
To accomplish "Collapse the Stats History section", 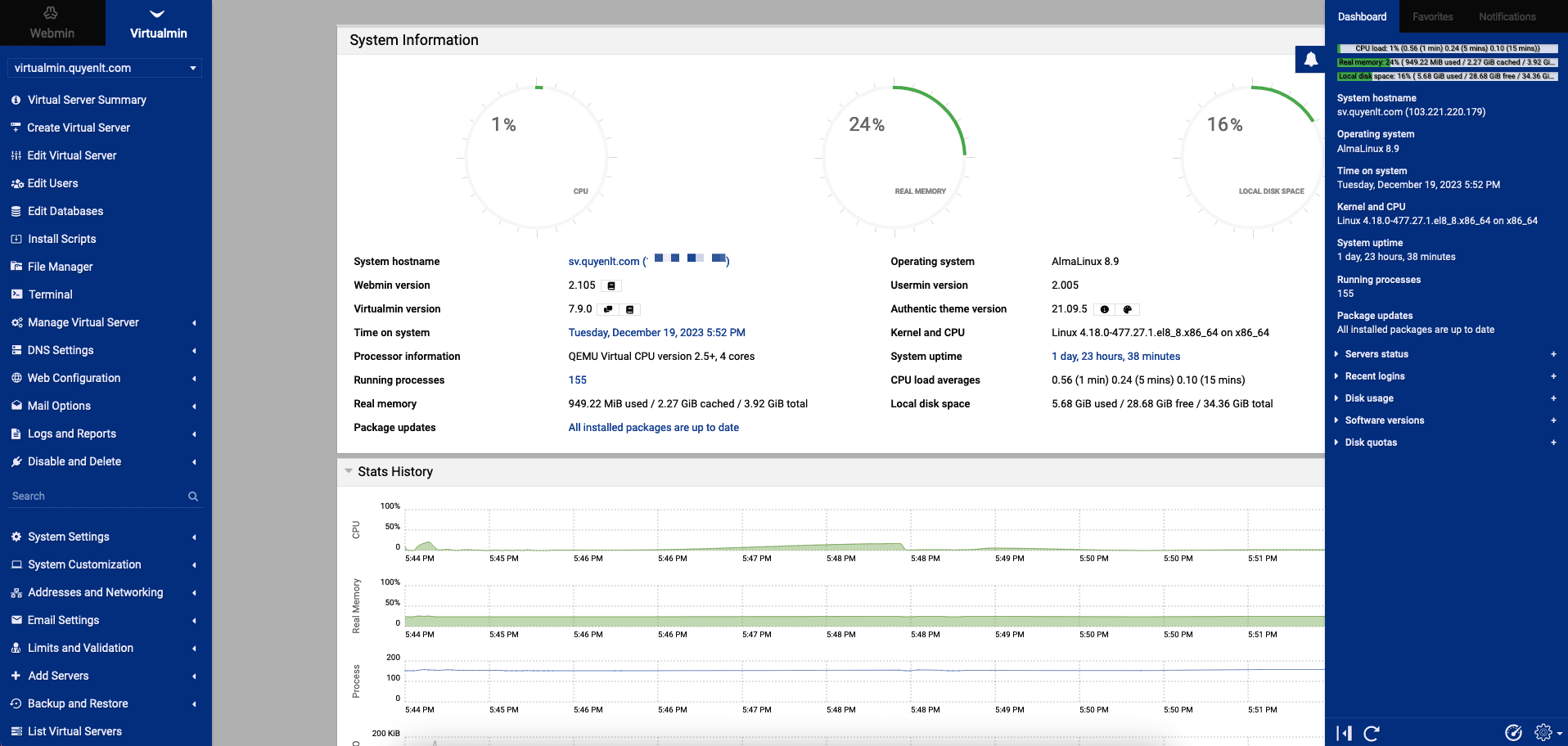I will [349, 471].
